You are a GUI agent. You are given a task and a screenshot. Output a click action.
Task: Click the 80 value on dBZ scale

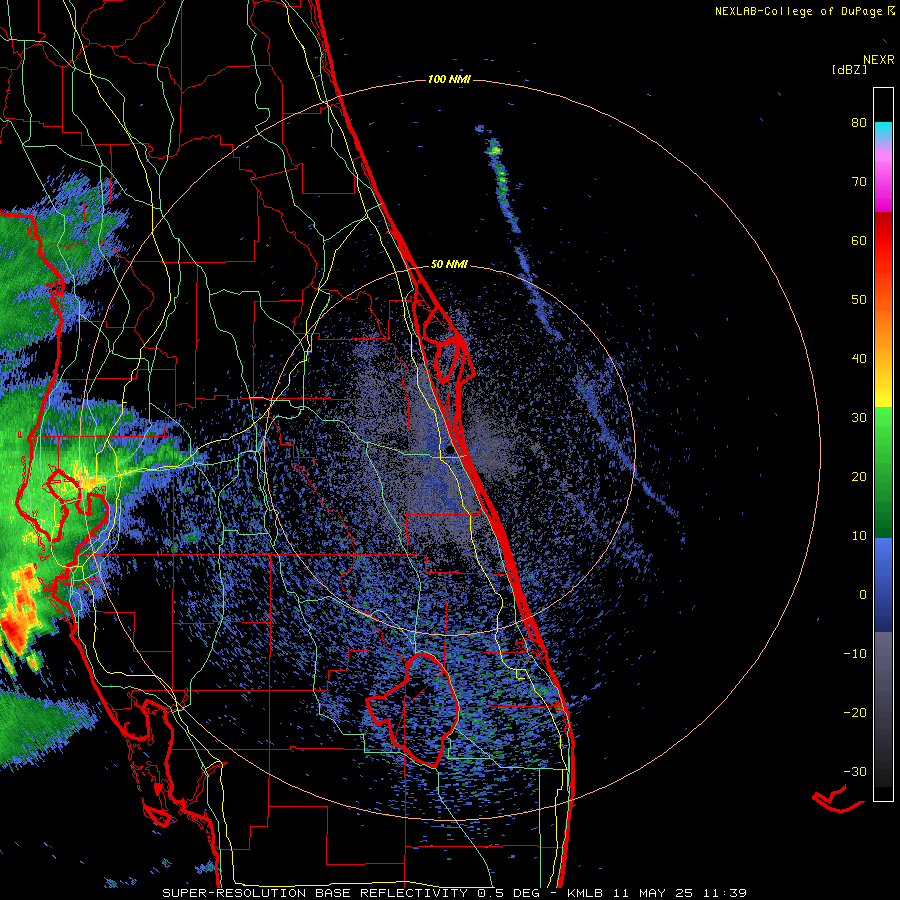[x=859, y=123]
